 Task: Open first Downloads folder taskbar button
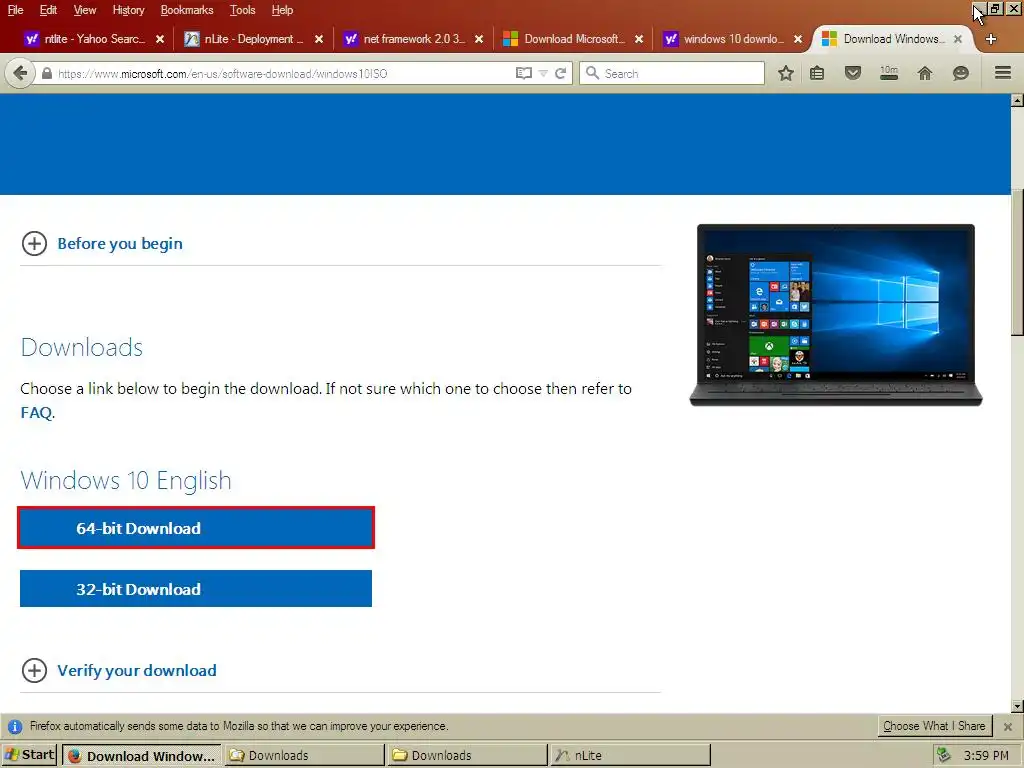(x=305, y=756)
